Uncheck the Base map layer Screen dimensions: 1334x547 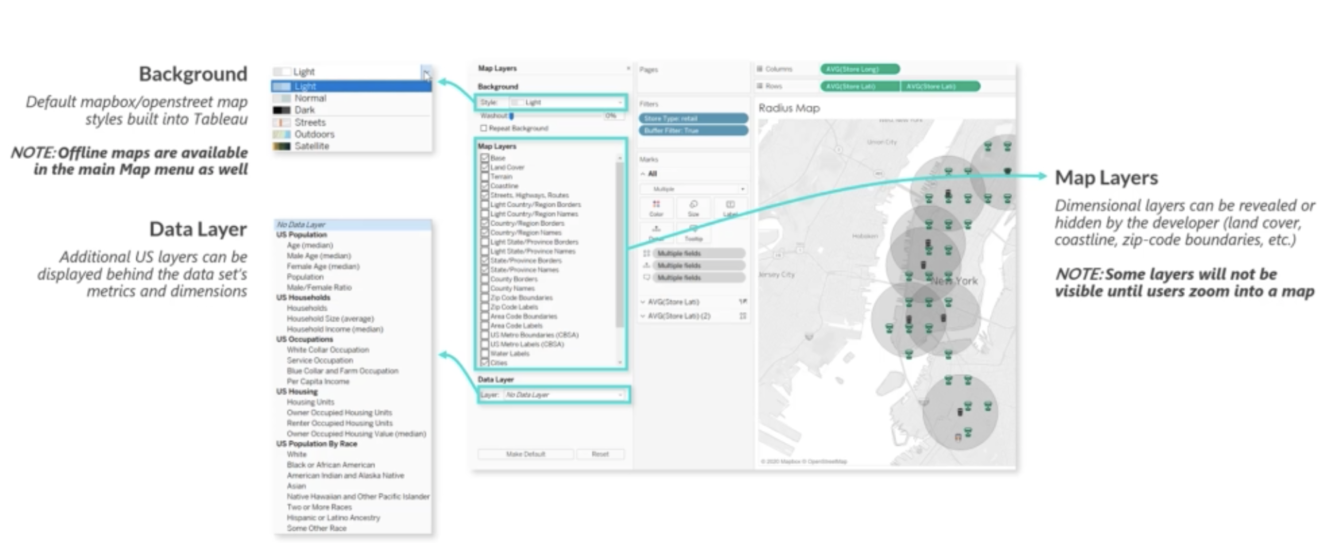[485, 158]
